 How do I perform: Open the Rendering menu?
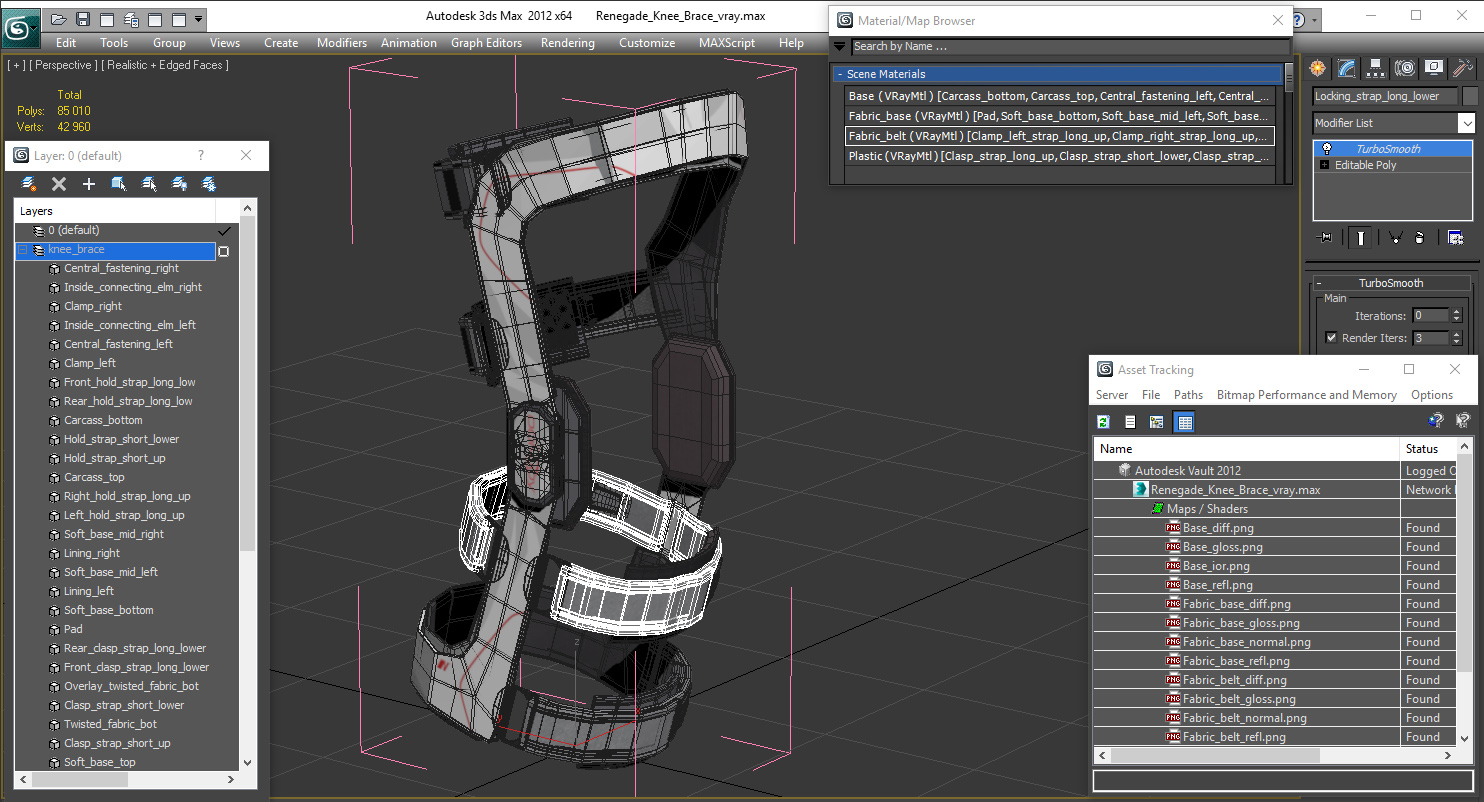click(567, 43)
